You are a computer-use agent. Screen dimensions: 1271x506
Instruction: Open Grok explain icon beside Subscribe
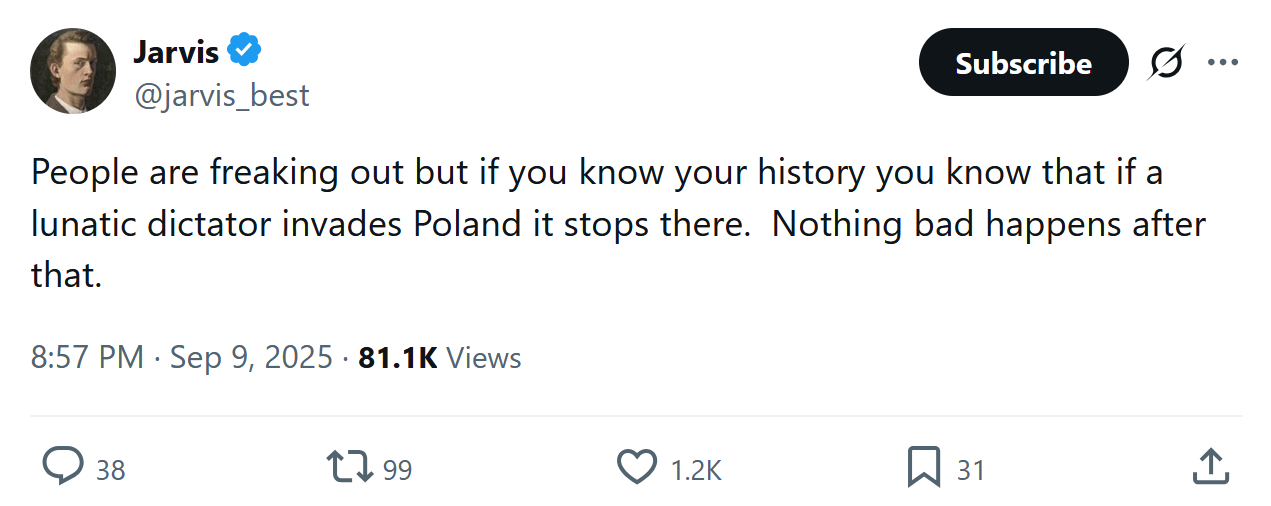point(1165,63)
